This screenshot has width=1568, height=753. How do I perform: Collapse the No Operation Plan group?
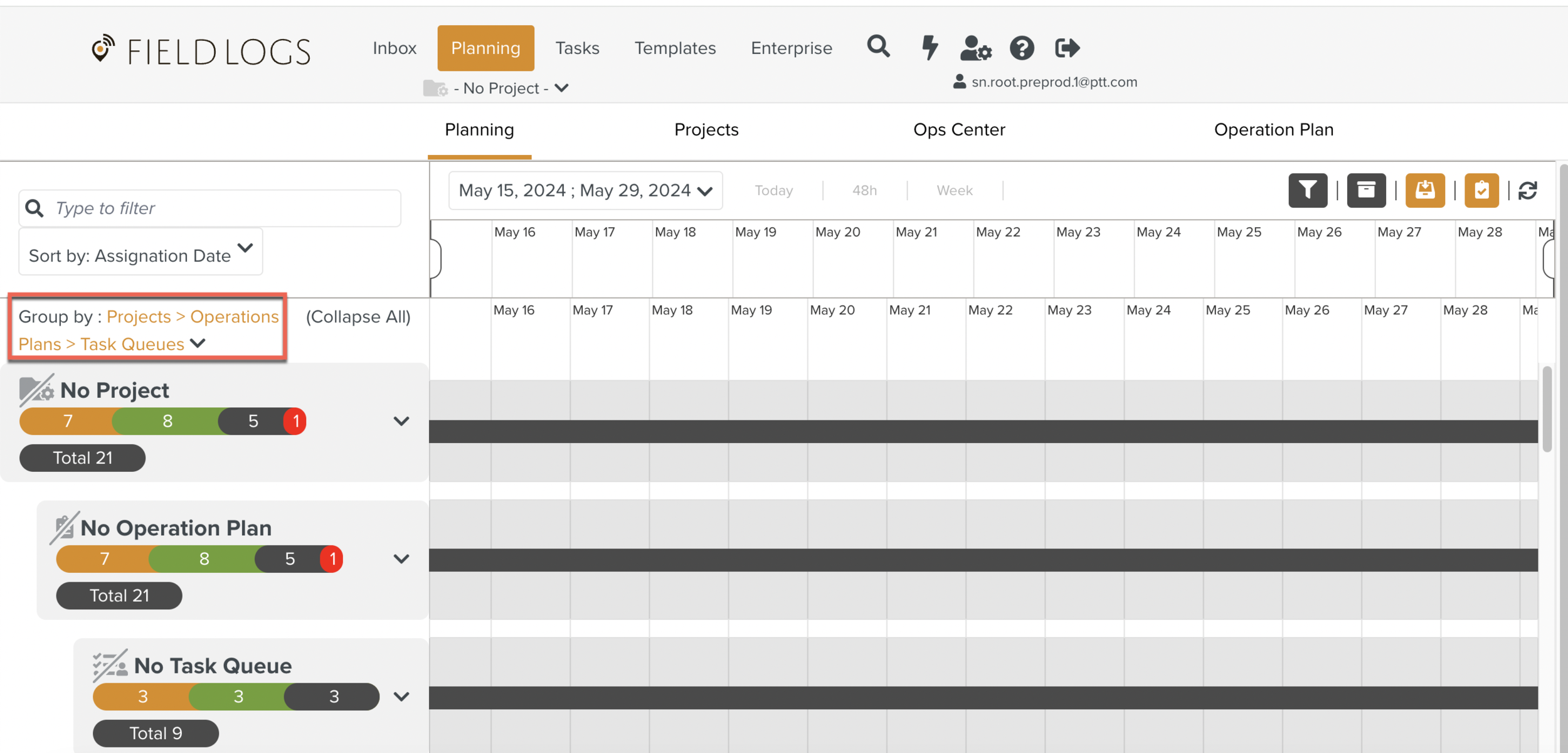point(401,558)
